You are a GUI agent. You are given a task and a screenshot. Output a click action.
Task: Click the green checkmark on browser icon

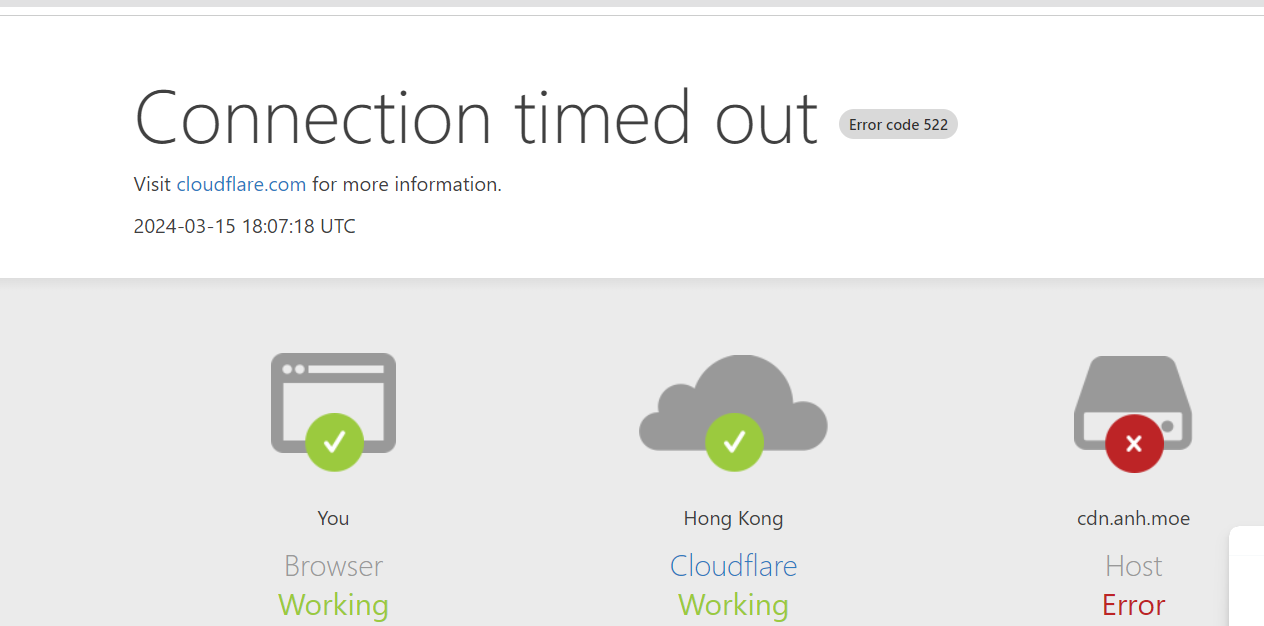(334, 442)
